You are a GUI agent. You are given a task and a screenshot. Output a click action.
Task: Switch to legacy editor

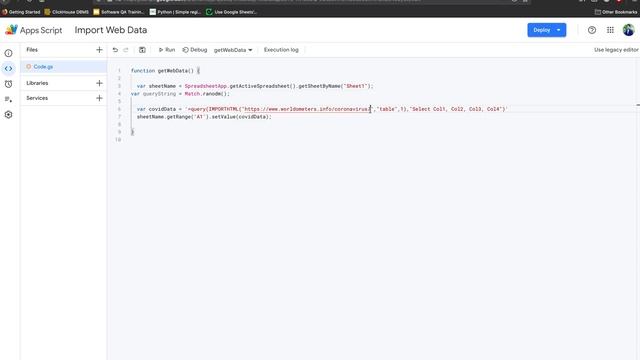pyautogui.click(x=616, y=50)
